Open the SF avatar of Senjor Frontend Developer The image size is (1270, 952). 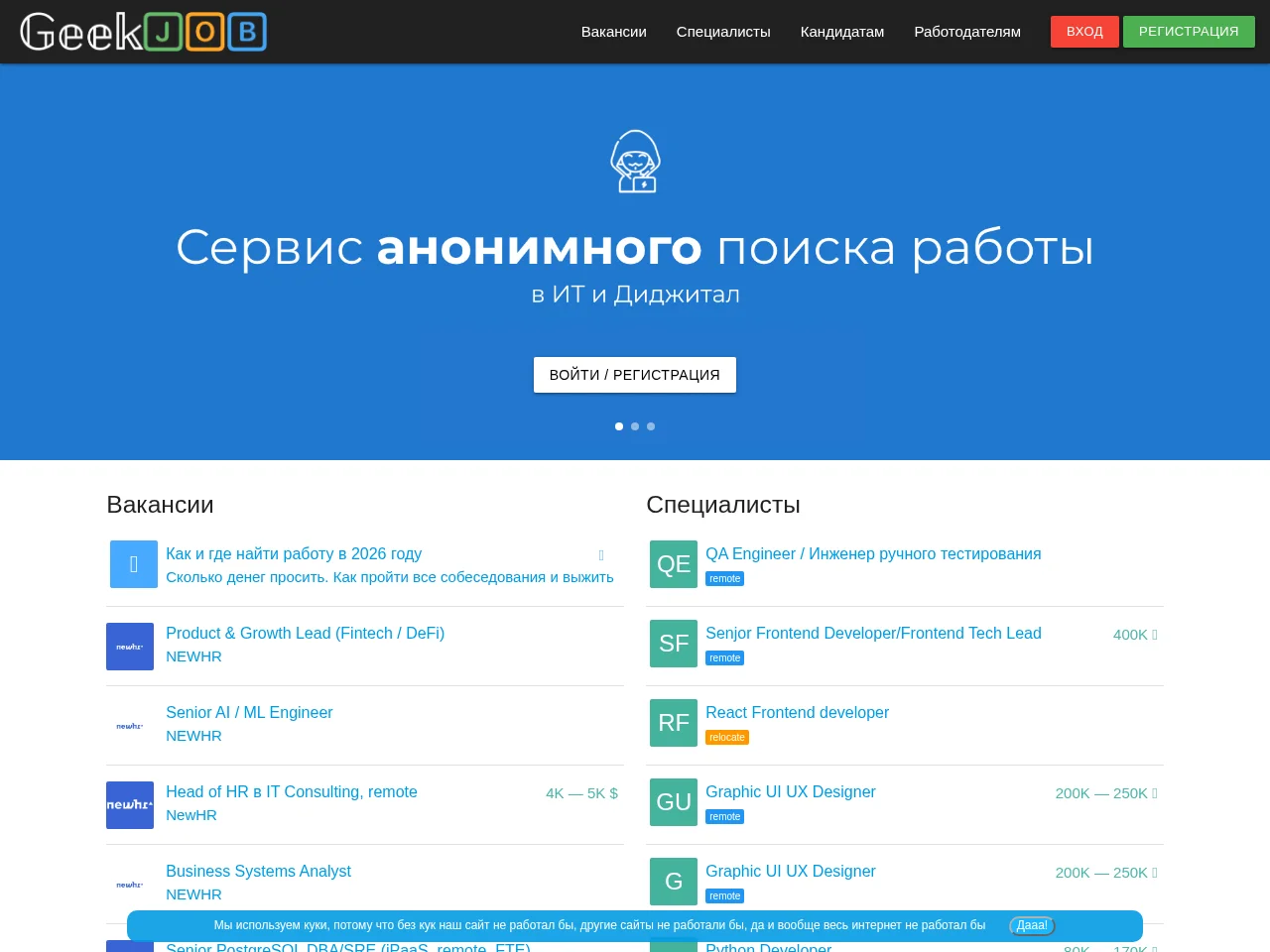[674, 644]
